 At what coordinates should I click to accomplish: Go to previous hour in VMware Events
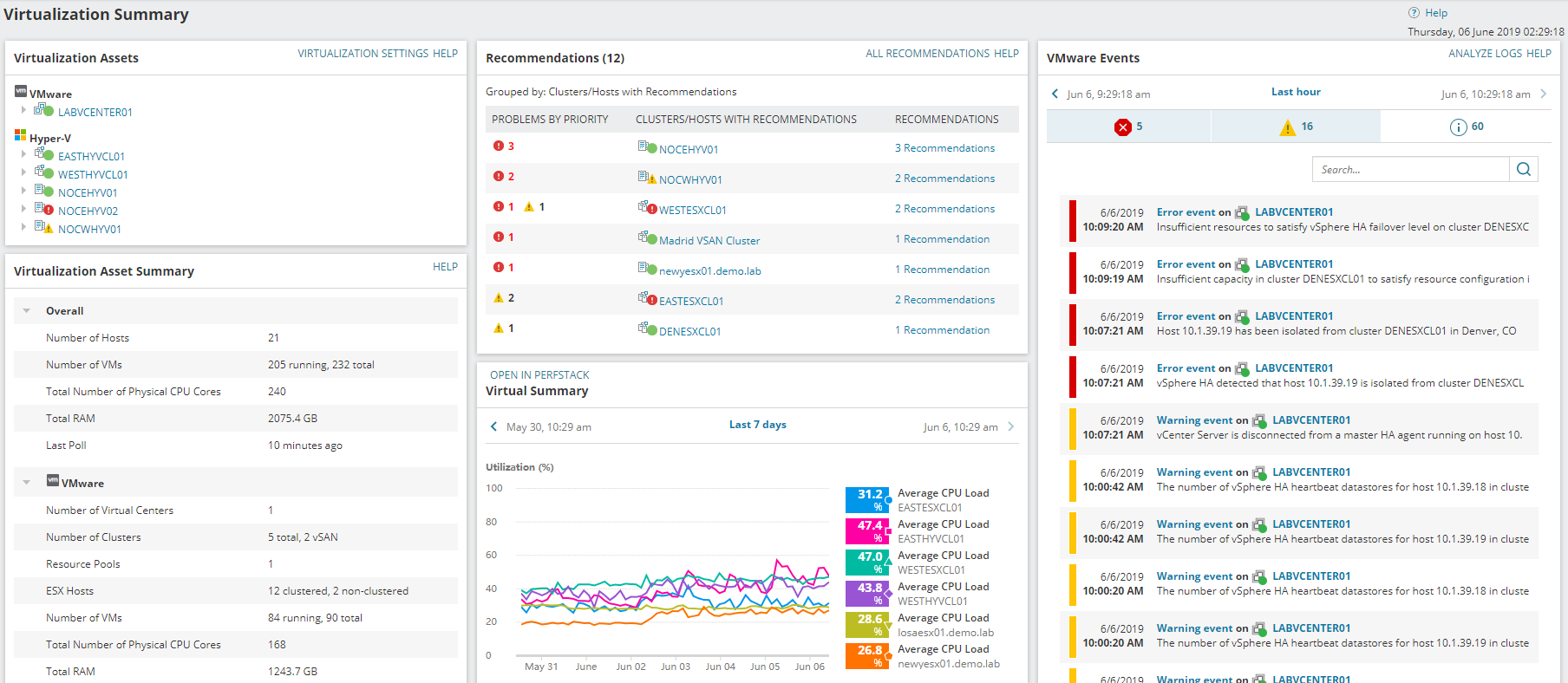pos(1055,94)
